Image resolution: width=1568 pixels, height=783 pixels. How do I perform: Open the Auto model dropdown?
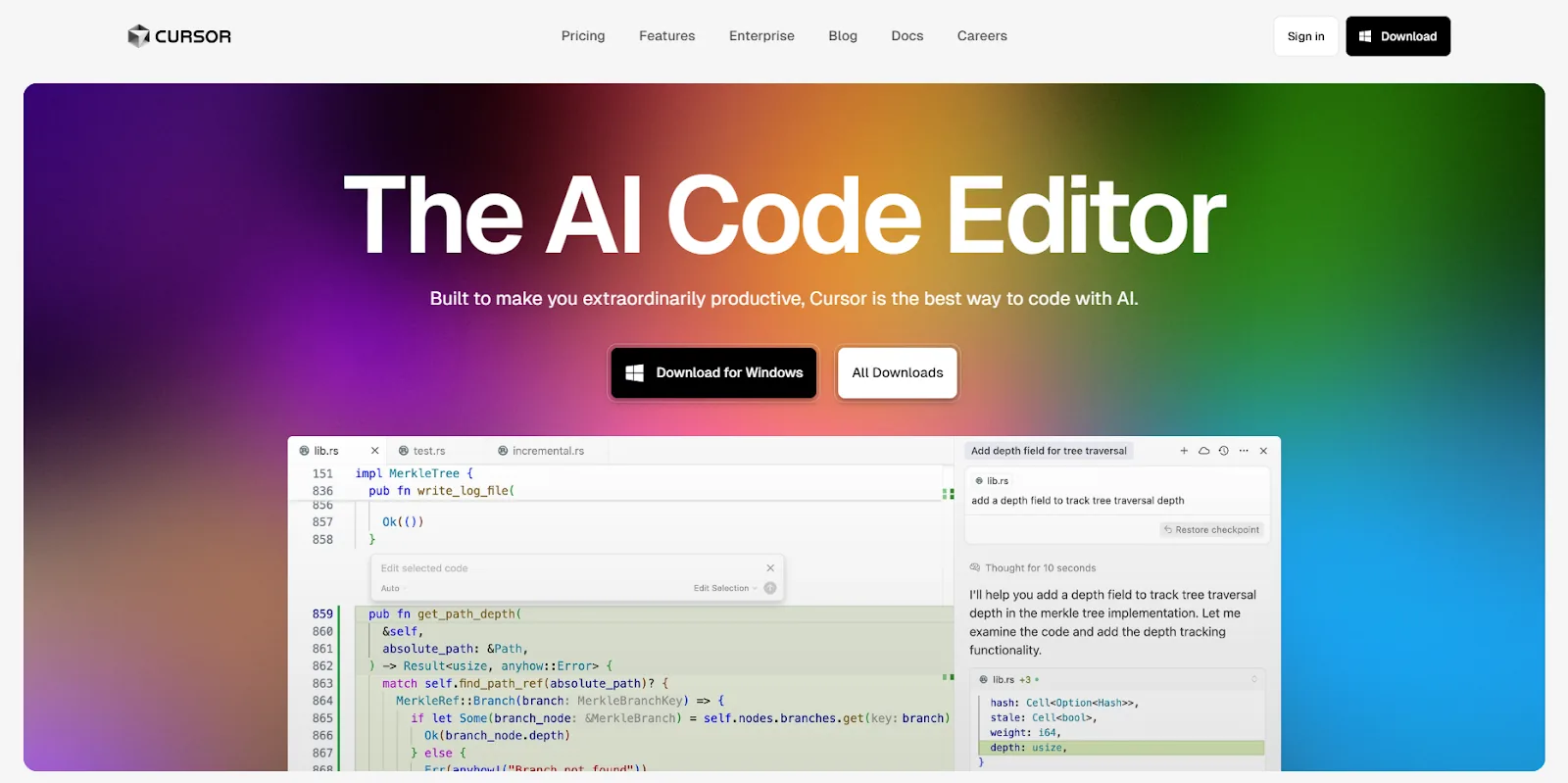point(391,589)
